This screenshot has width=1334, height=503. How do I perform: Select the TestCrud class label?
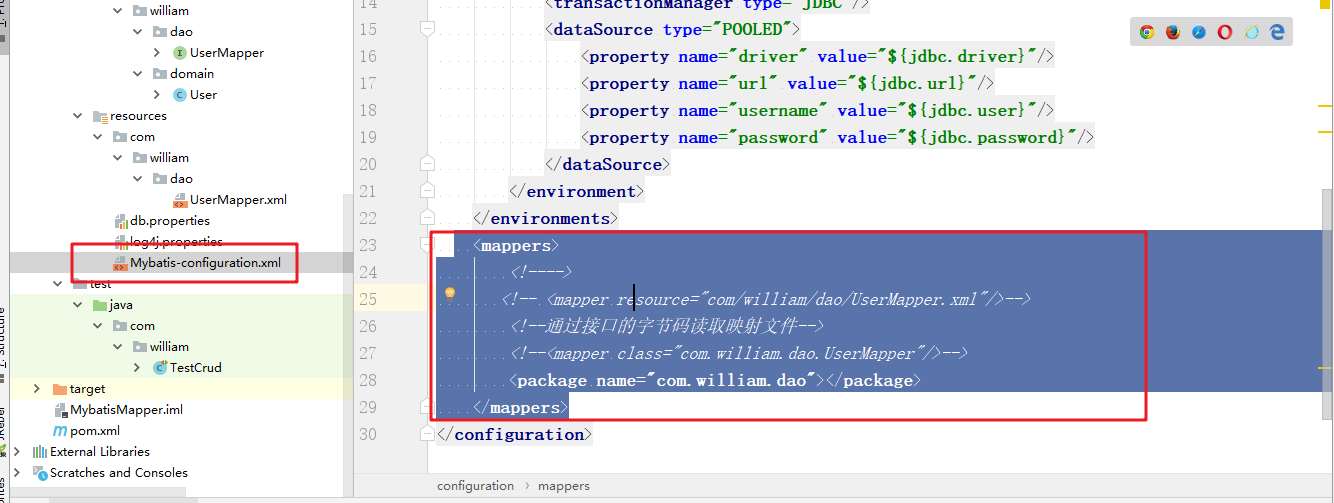tap(196, 368)
